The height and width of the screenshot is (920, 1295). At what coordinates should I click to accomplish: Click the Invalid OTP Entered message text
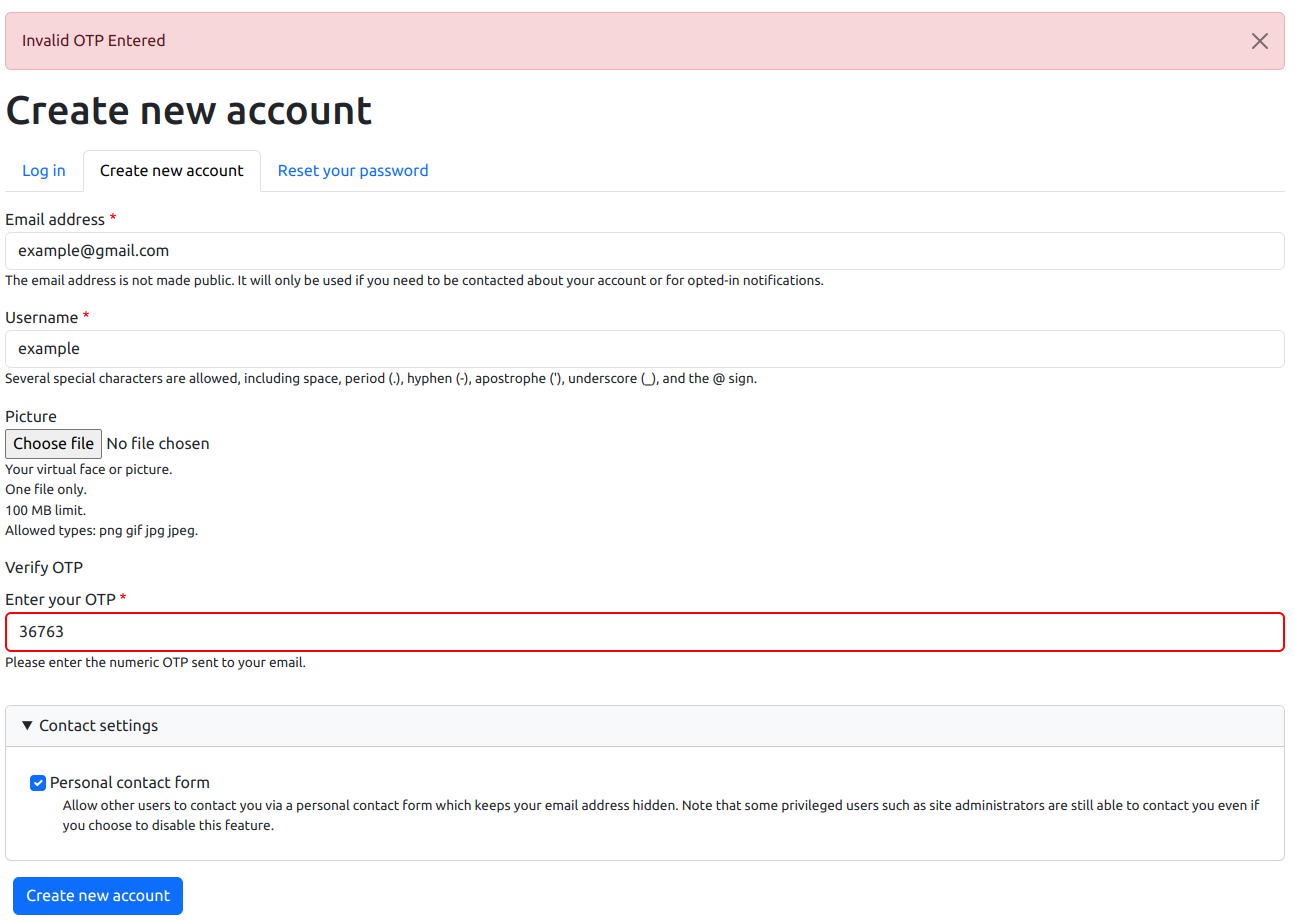(x=94, y=41)
